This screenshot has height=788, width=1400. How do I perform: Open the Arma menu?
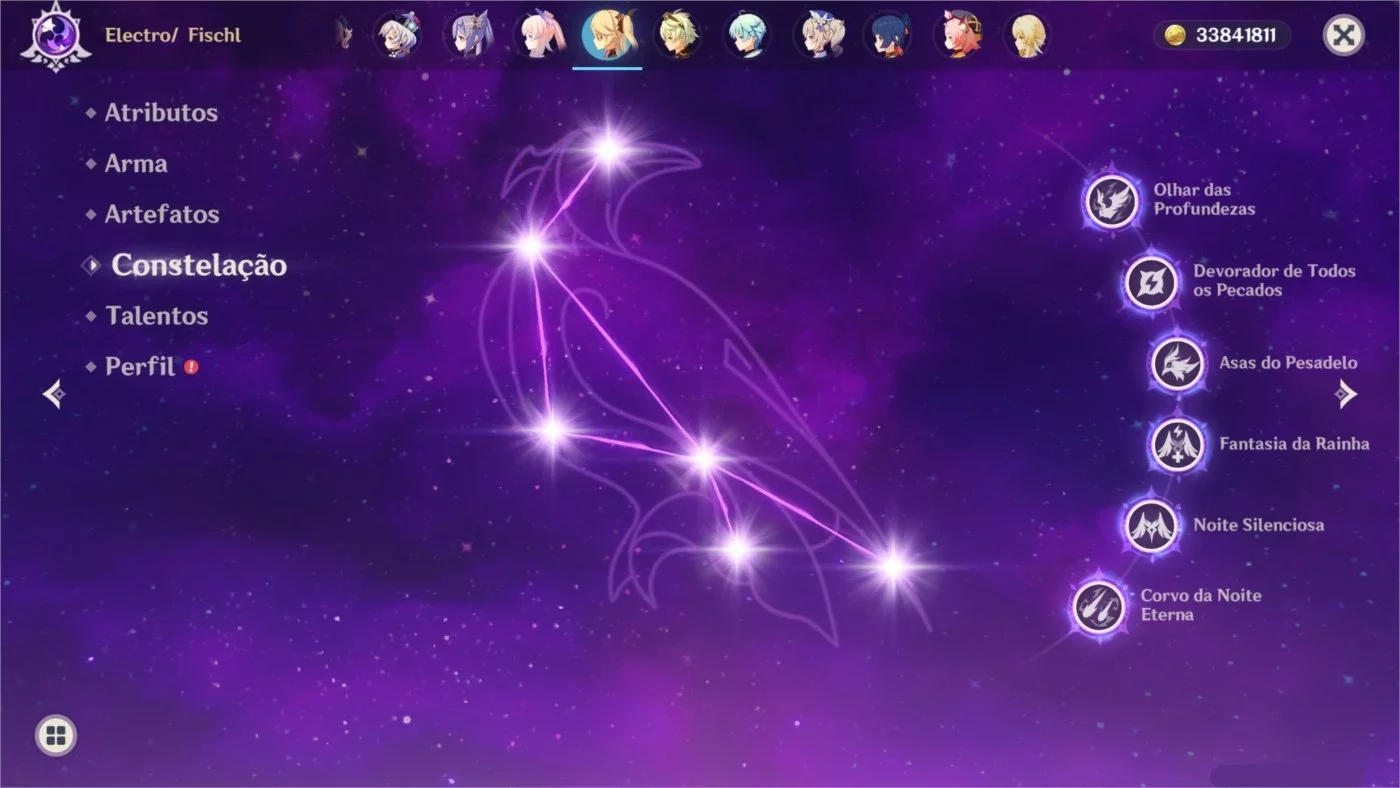[136, 164]
